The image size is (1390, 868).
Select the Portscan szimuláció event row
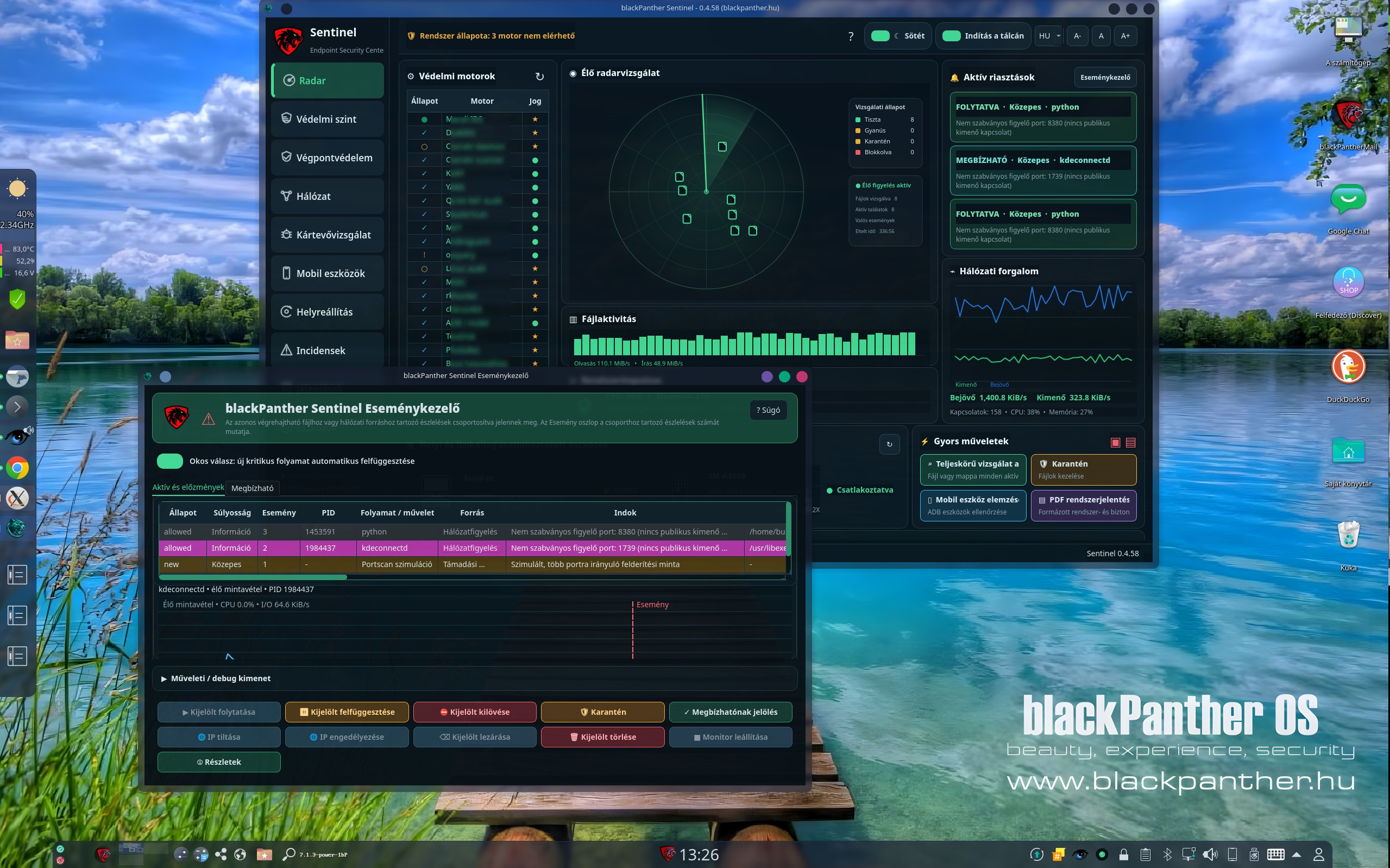coord(473,564)
